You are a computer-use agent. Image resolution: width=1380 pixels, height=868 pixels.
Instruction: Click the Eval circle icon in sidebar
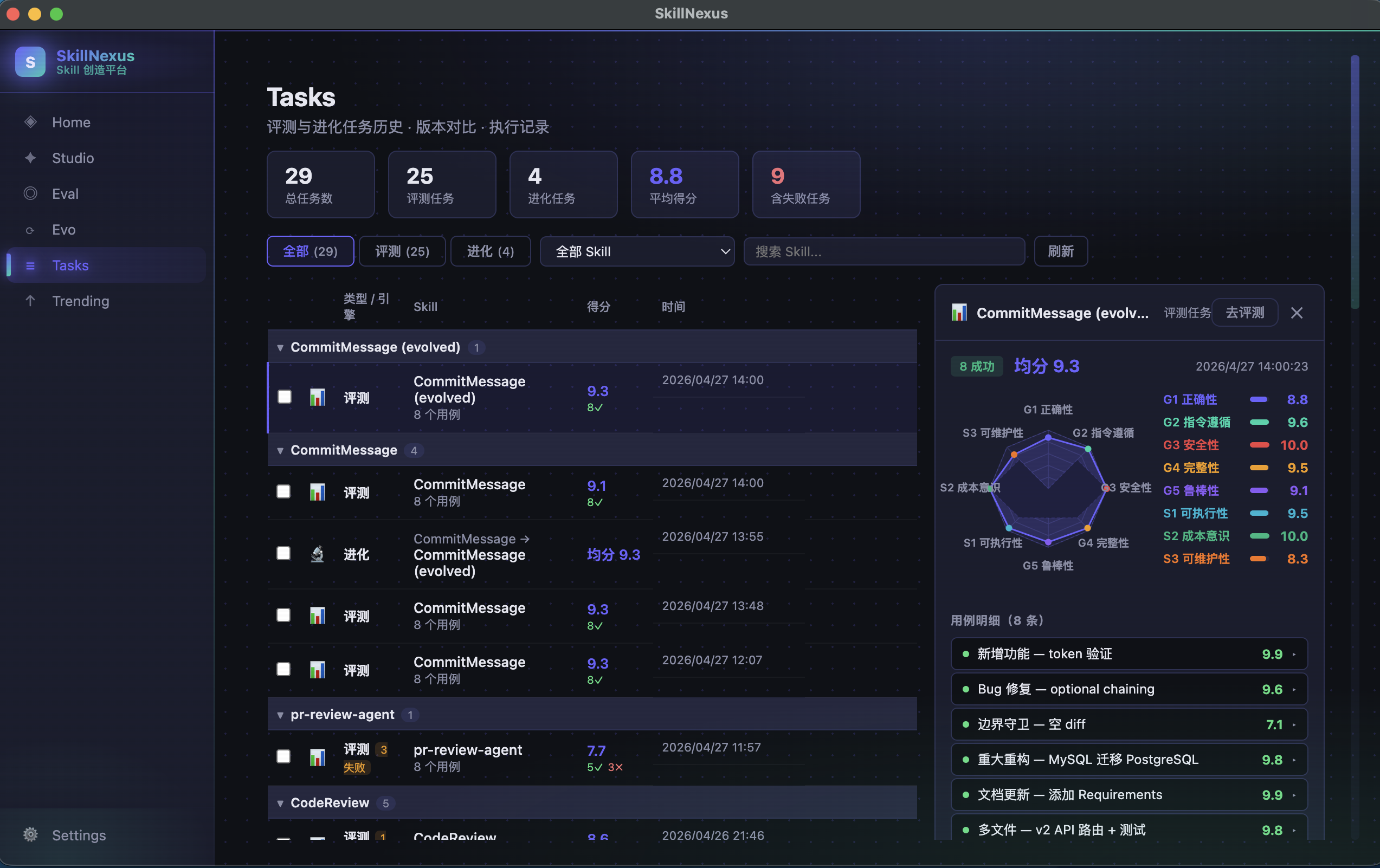(30, 193)
